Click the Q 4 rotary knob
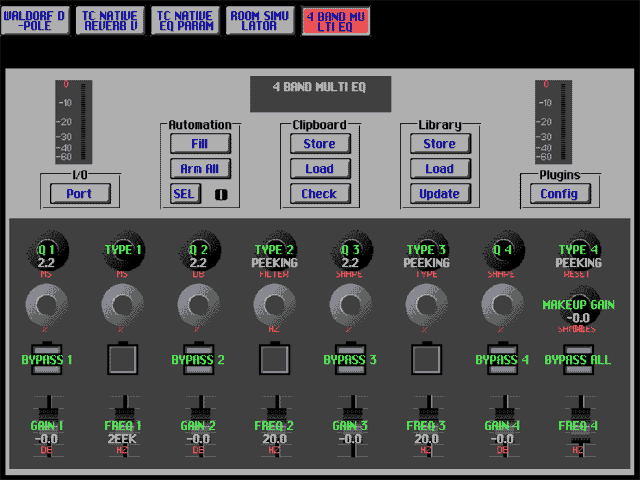 click(x=502, y=251)
